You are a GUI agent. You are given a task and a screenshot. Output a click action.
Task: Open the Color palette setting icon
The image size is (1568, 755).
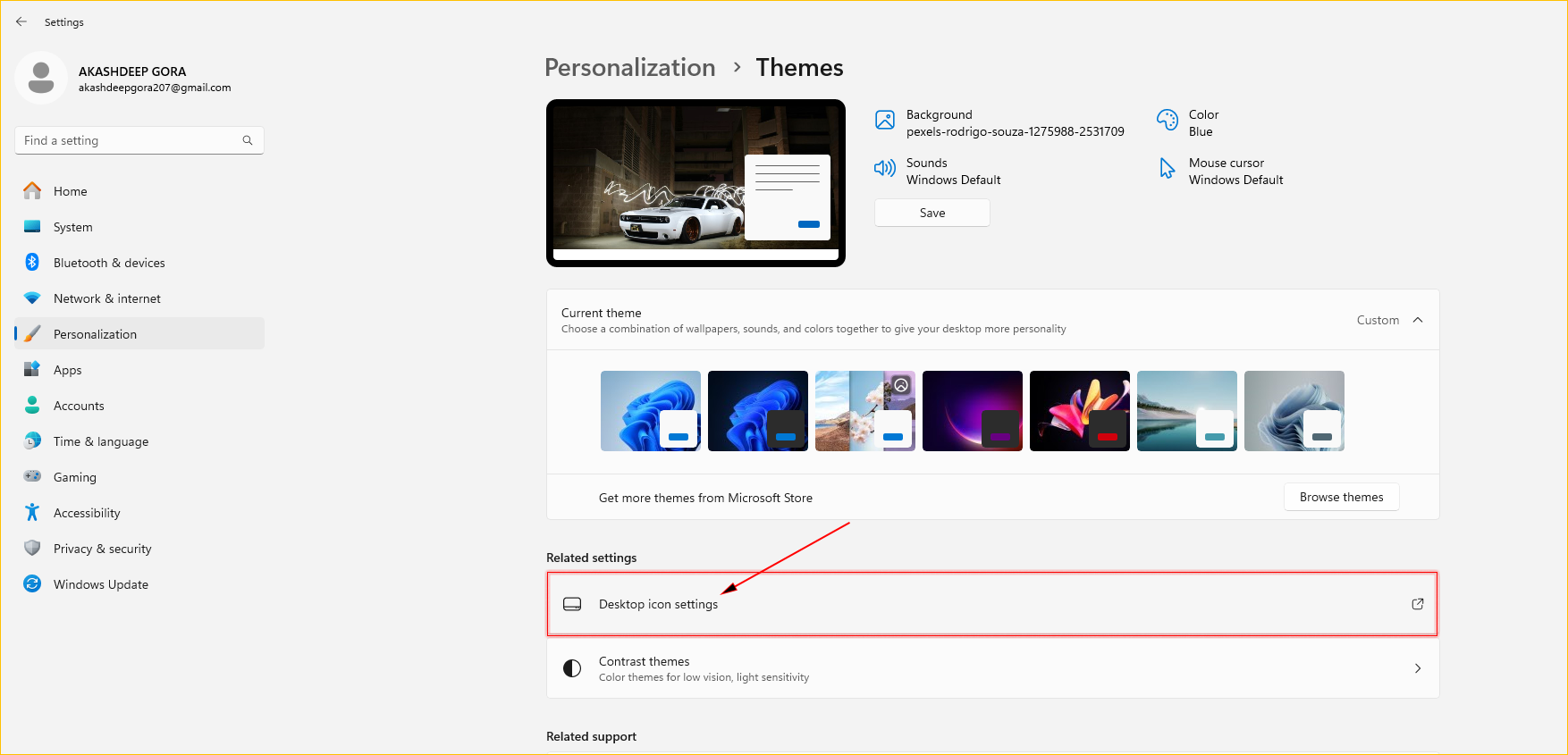1167,120
